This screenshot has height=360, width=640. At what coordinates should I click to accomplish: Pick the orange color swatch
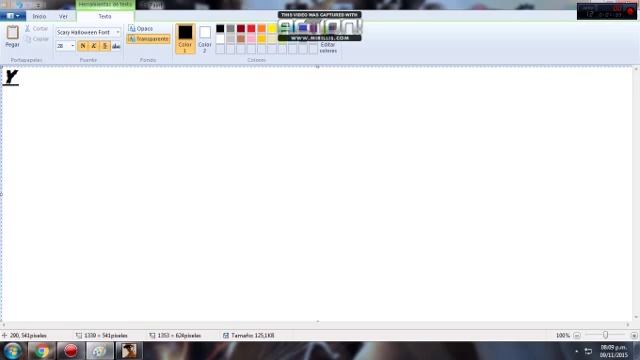click(x=262, y=28)
